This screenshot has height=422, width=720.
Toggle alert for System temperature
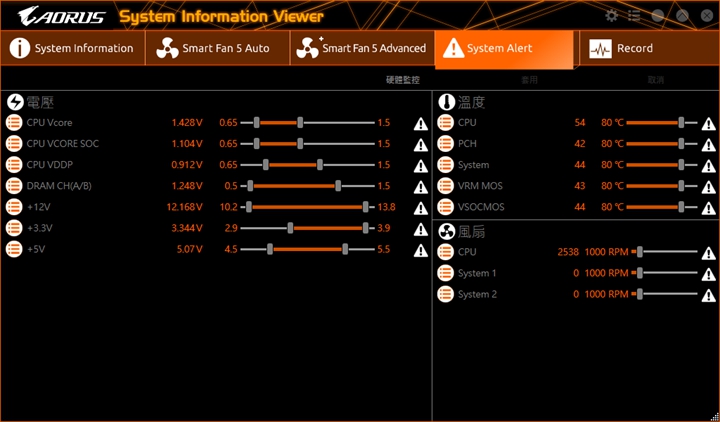(x=709, y=166)
